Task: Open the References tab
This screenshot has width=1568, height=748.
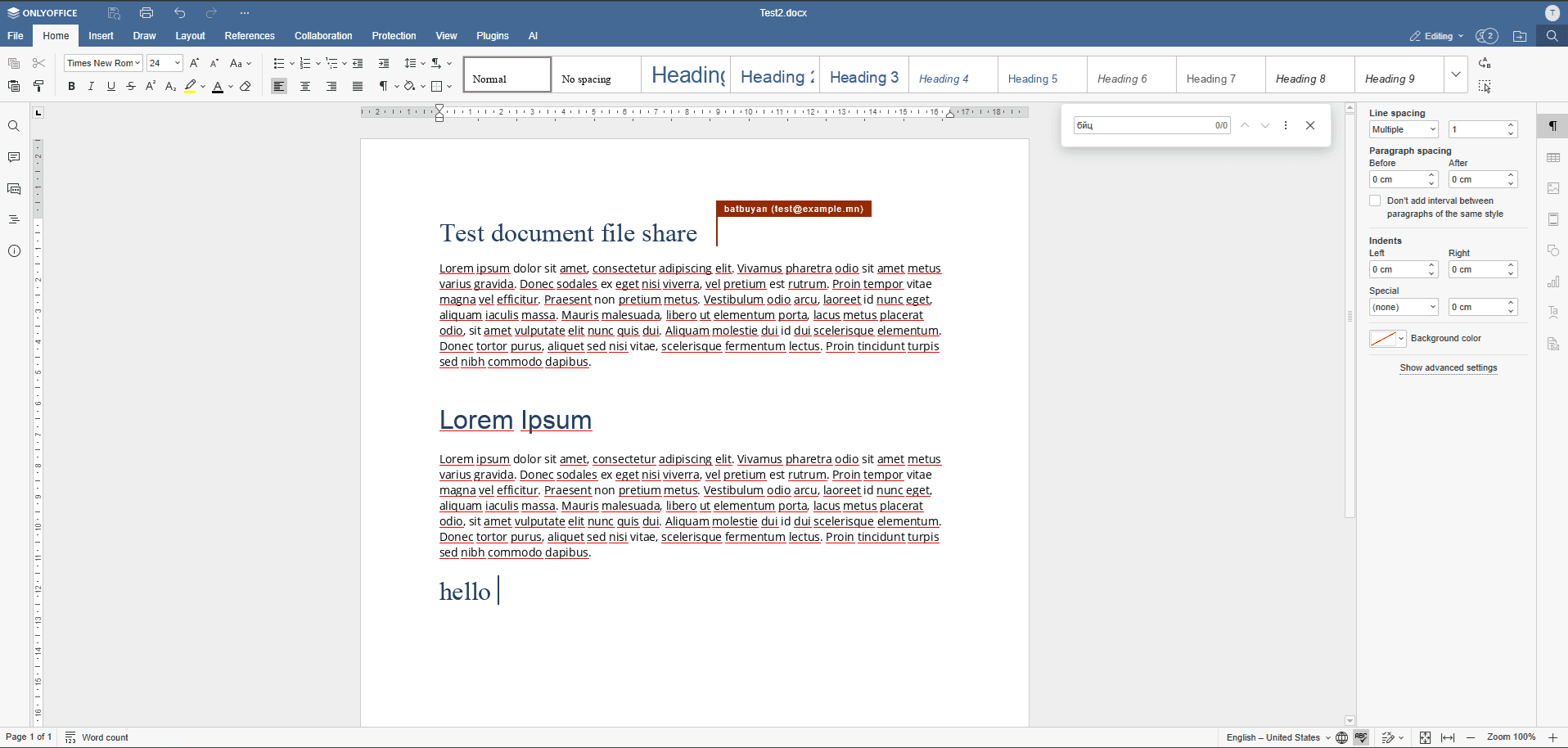Action: pos(250,36)
